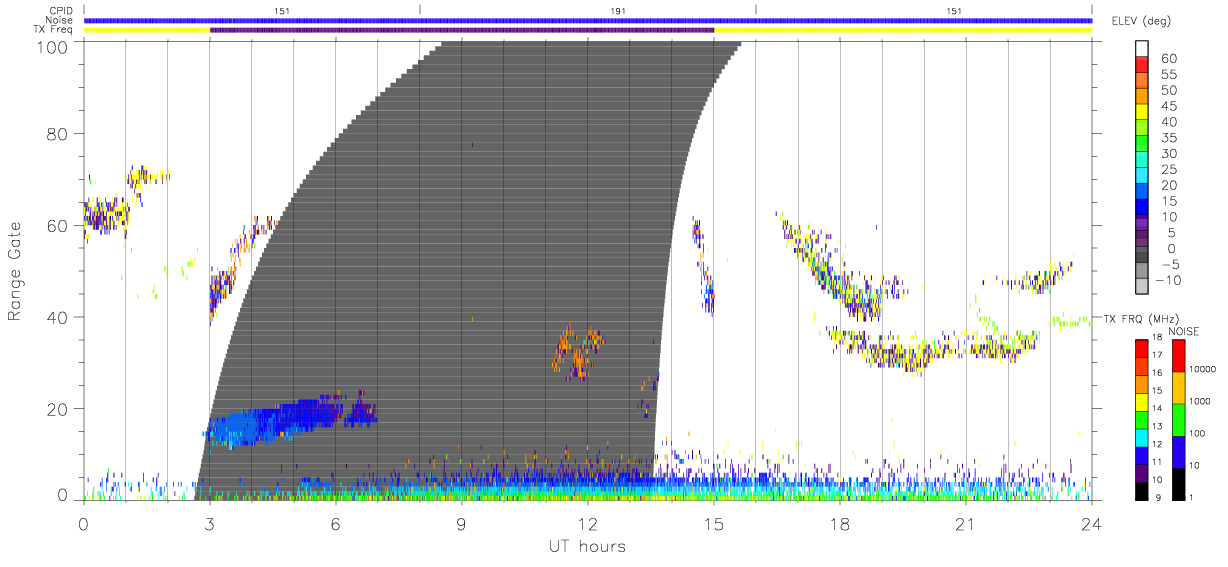Pick the white top segment of ELEV colorbar
The width and height of the screenshot is (1228, 567).
tap(1141, 48)
